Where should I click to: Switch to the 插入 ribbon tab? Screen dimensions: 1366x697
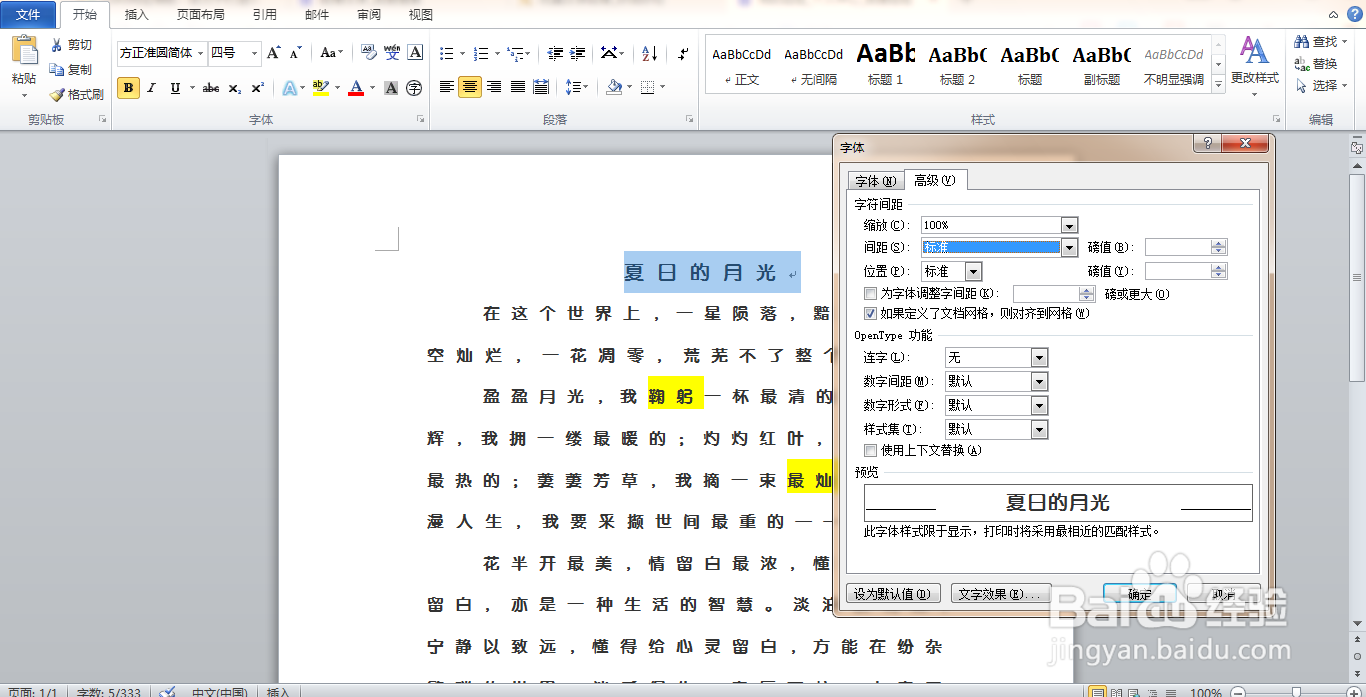coord(137,15)
